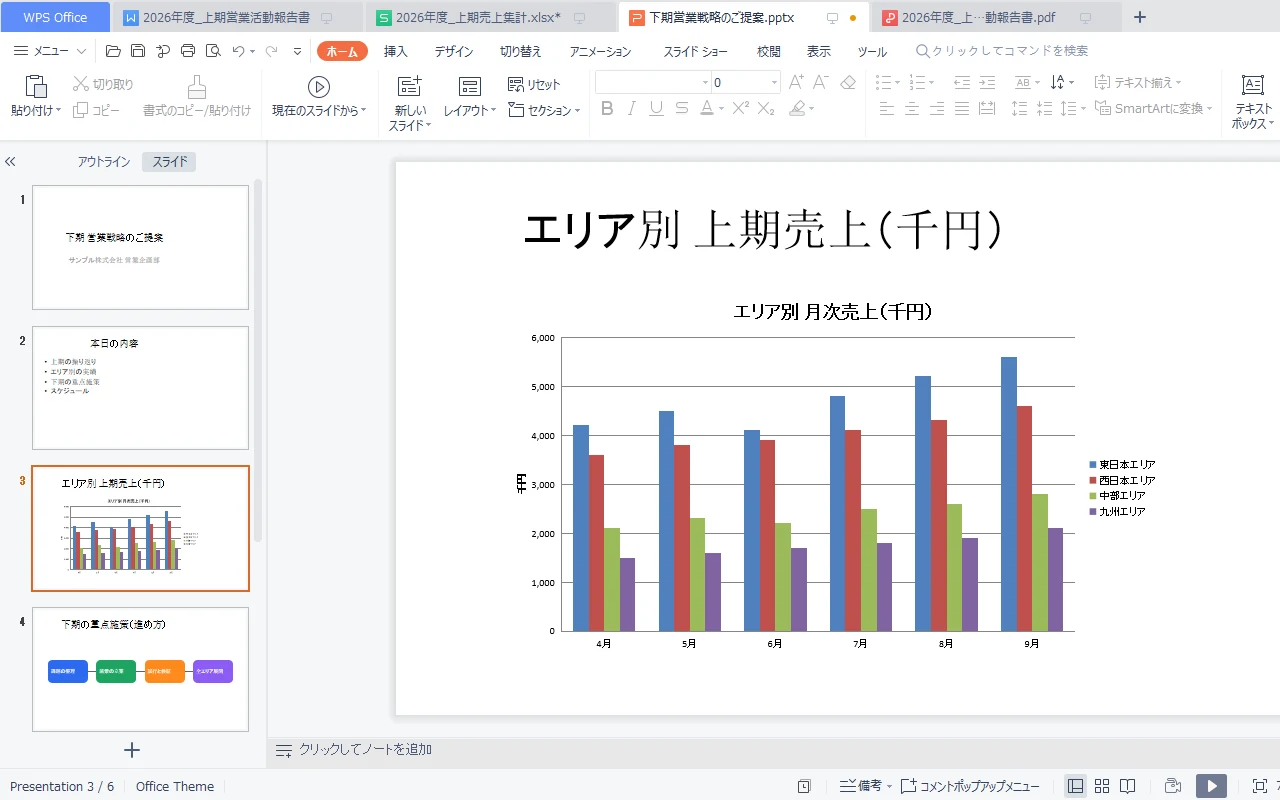The height and width of the screenshot is (800, 1280).
Task: Click the リセット reset button
Action: tap(534, 85)
